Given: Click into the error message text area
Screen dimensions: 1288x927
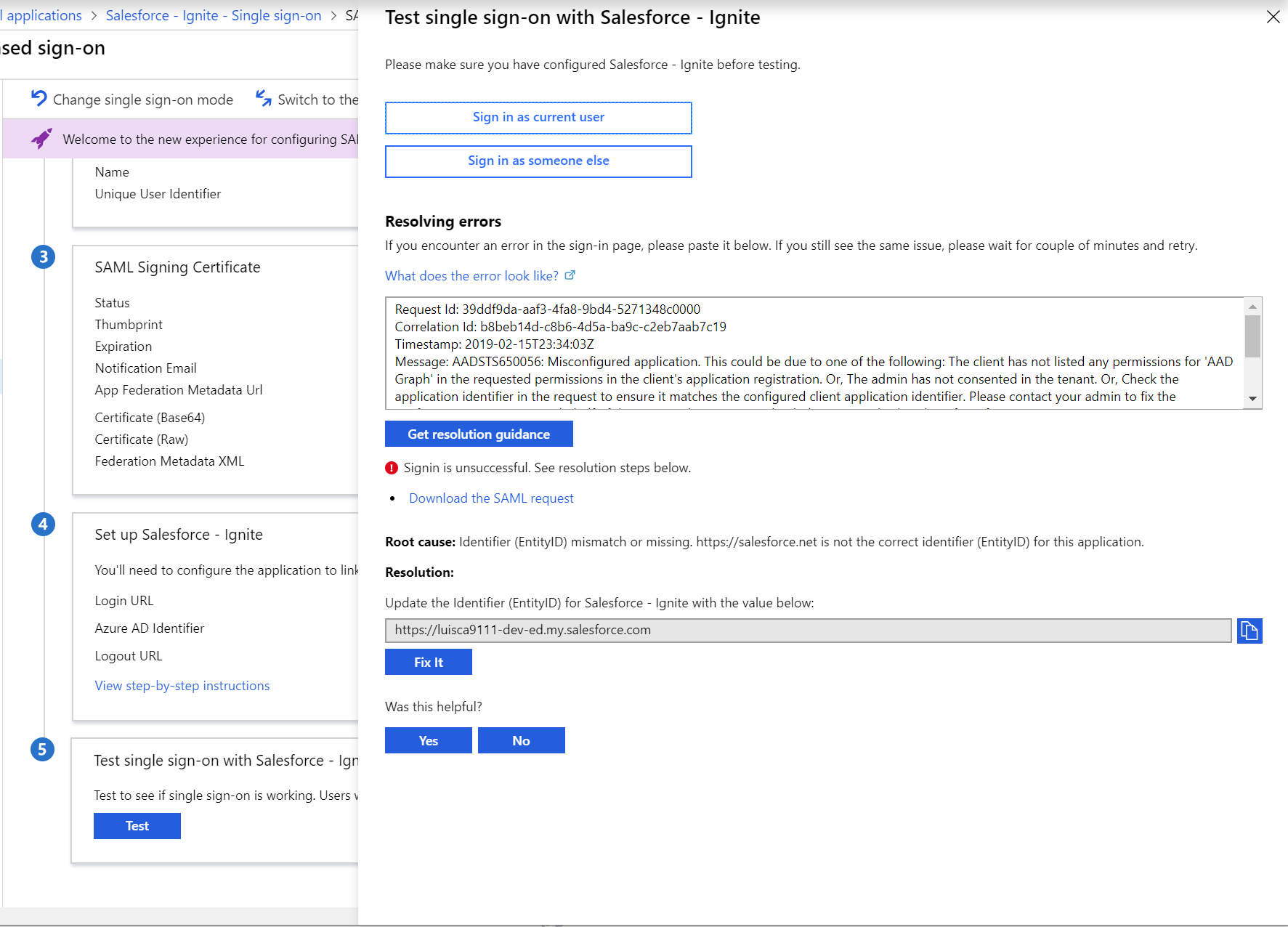Looking at the screenshot, I should click(x=814, y=353).
